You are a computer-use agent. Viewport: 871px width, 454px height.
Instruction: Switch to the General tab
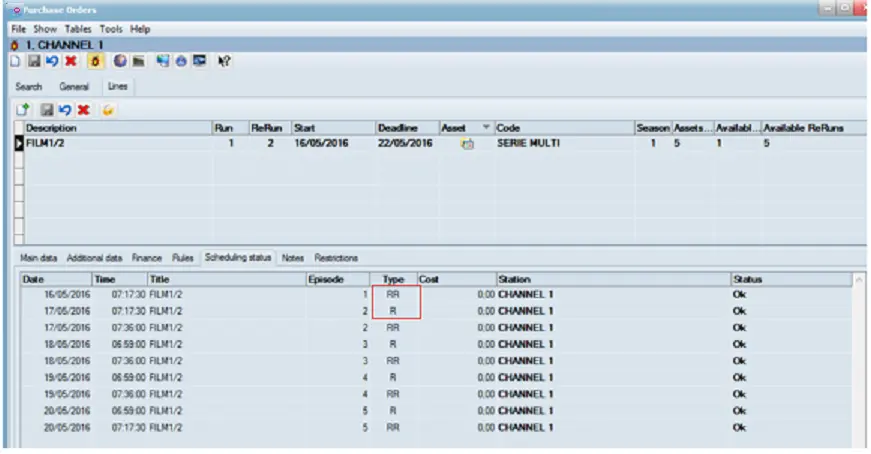point(73,87)
